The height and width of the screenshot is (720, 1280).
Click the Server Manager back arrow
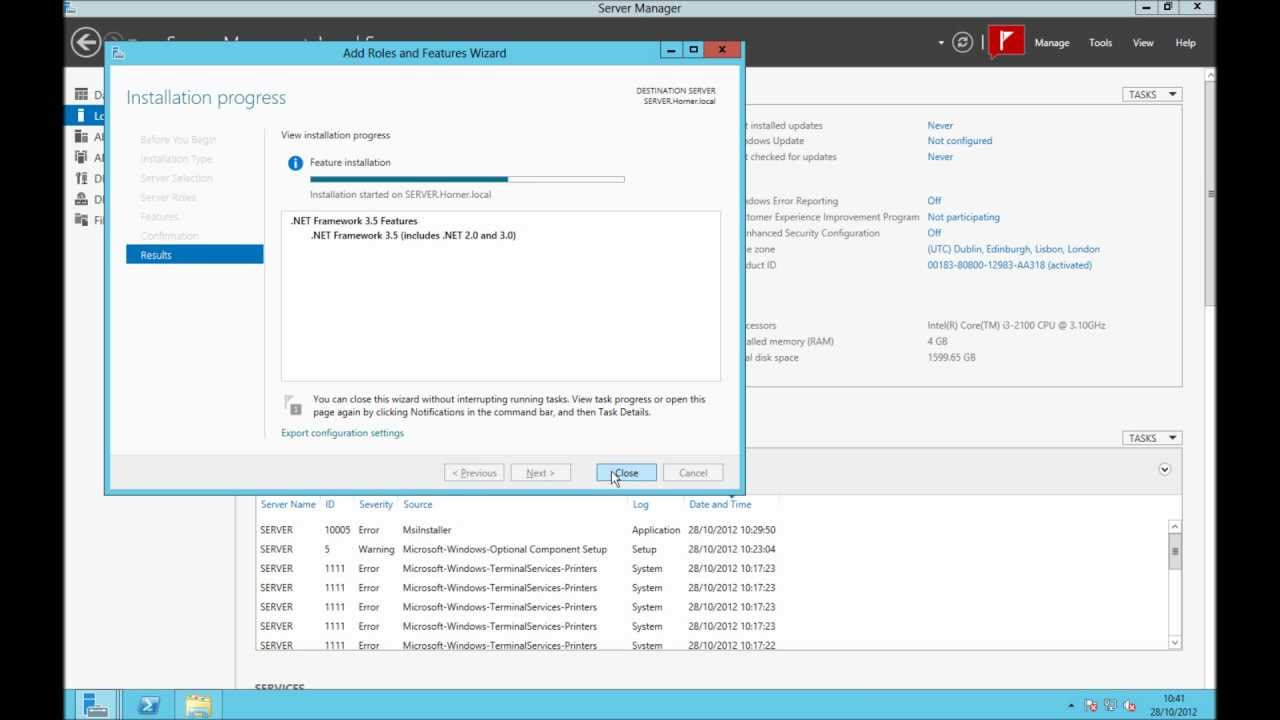(86, 42)
